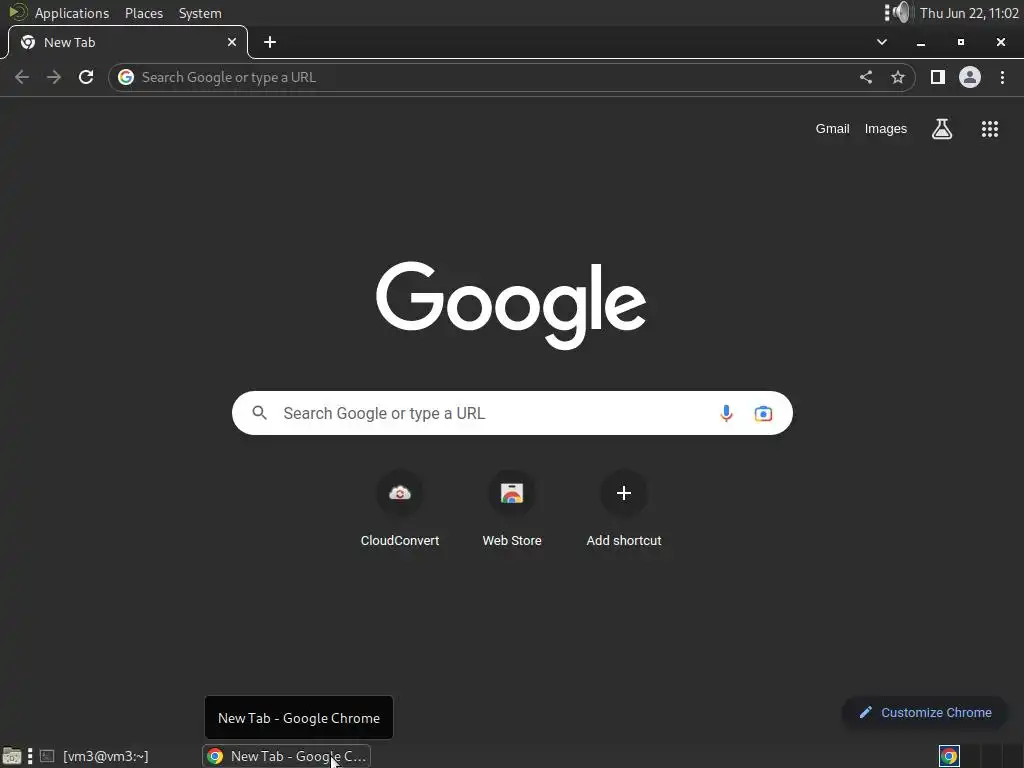The image size is (1024, 768).
Task: Open a new tab with plus button
Action: point(270,42)
